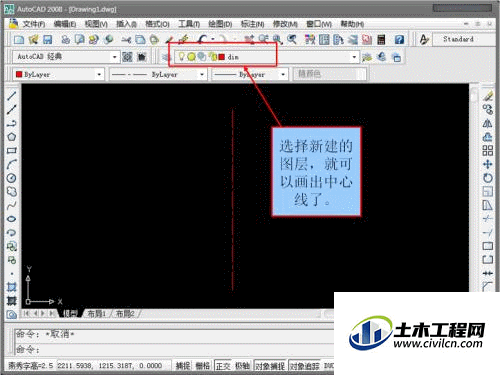Click the vertical scrollbar of drawing area

click(x=474, y=187)
